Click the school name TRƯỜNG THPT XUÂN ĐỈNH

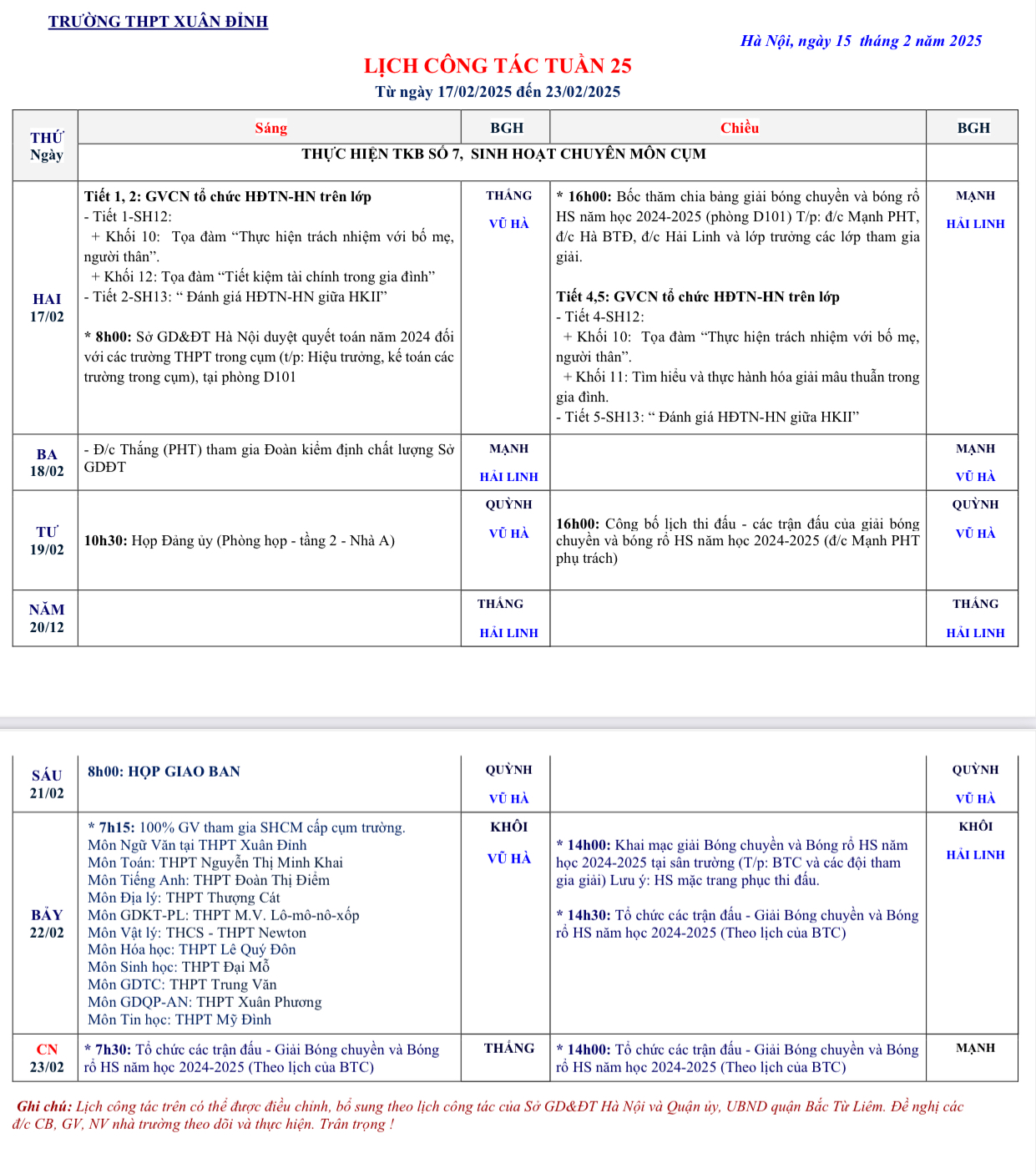click(x=158, y=22)
